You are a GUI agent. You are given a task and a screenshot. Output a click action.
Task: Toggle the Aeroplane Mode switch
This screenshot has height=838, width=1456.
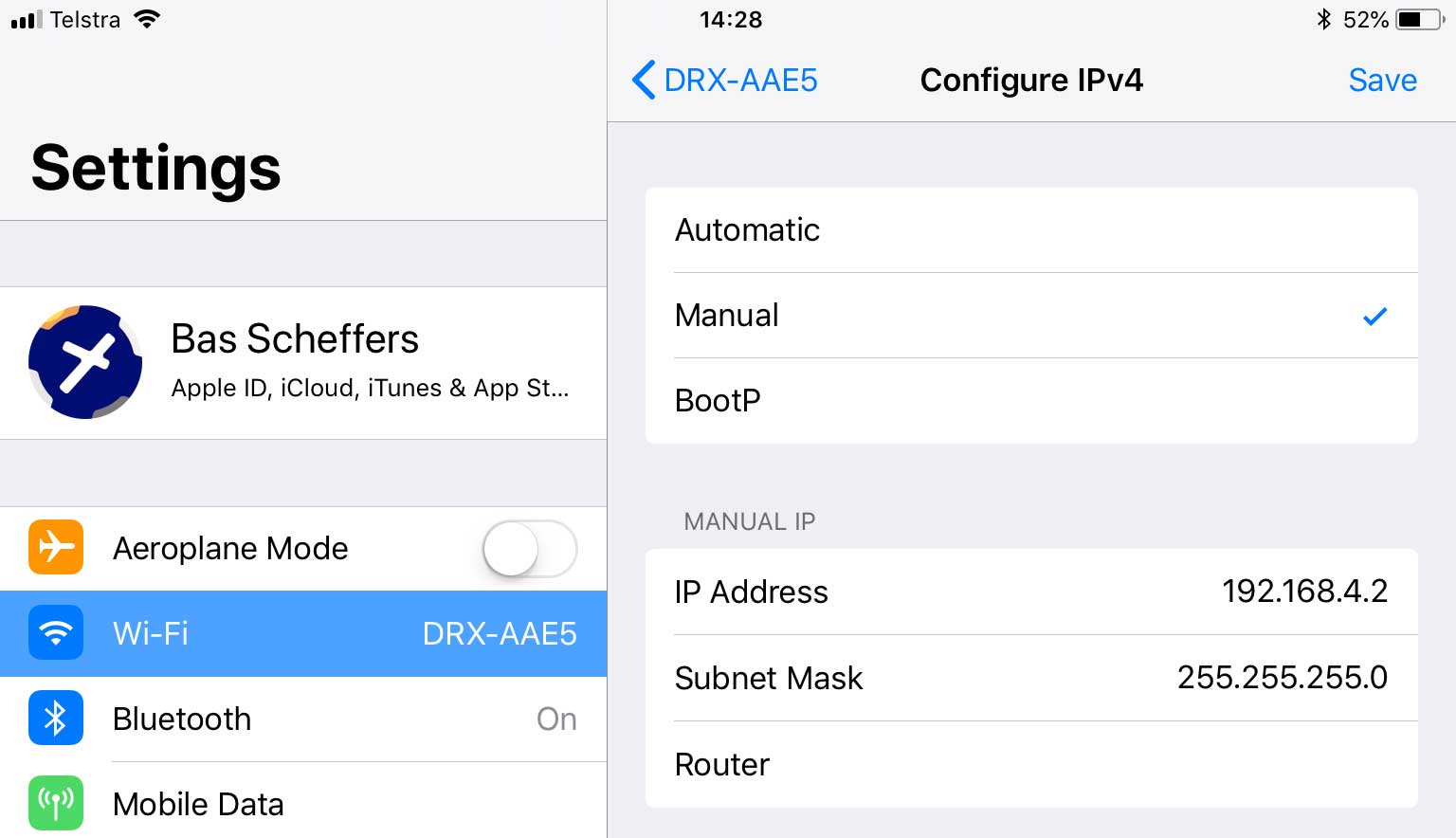tap(529, 548)
